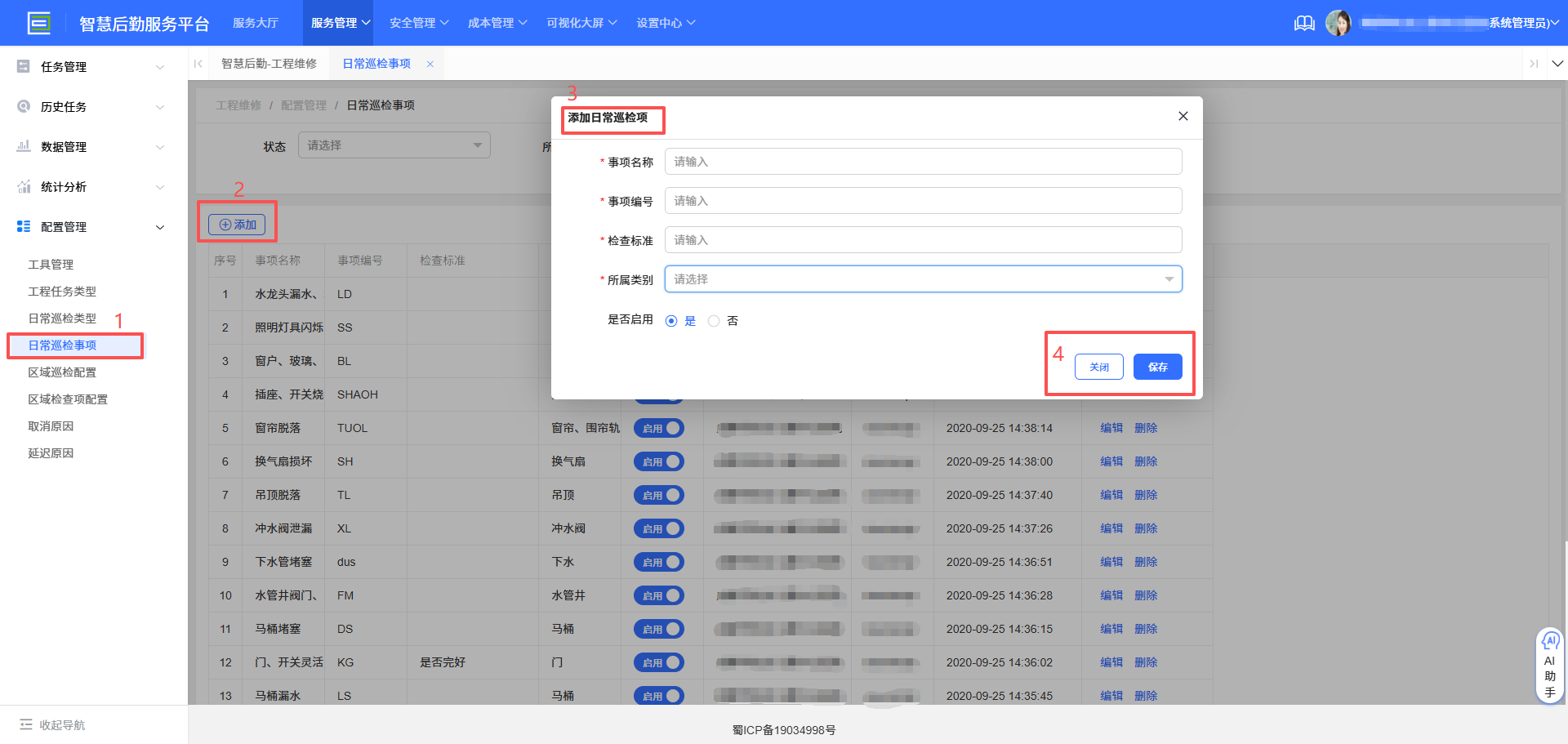Click the platform logo icon in header
Screen dimensions: 1568x744
click(x=38, y=23)
